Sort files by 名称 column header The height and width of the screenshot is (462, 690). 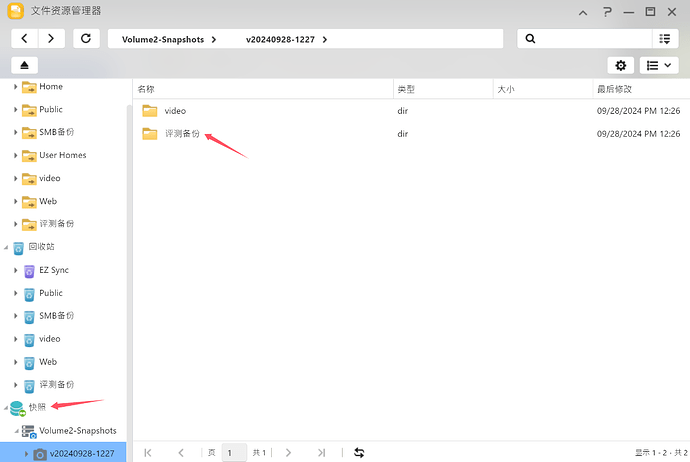147,89
